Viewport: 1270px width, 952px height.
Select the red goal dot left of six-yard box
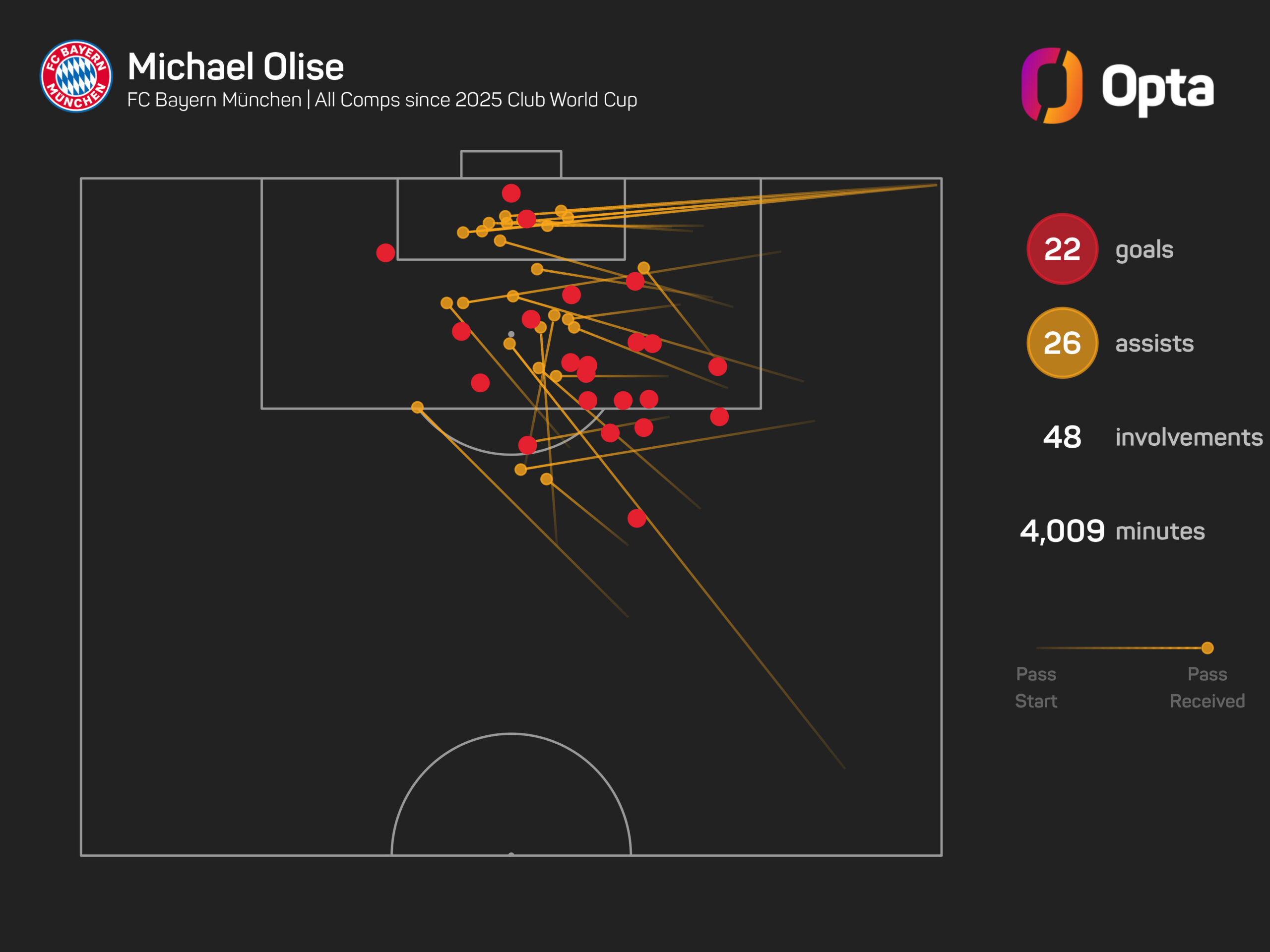click(x=385, y=252)
